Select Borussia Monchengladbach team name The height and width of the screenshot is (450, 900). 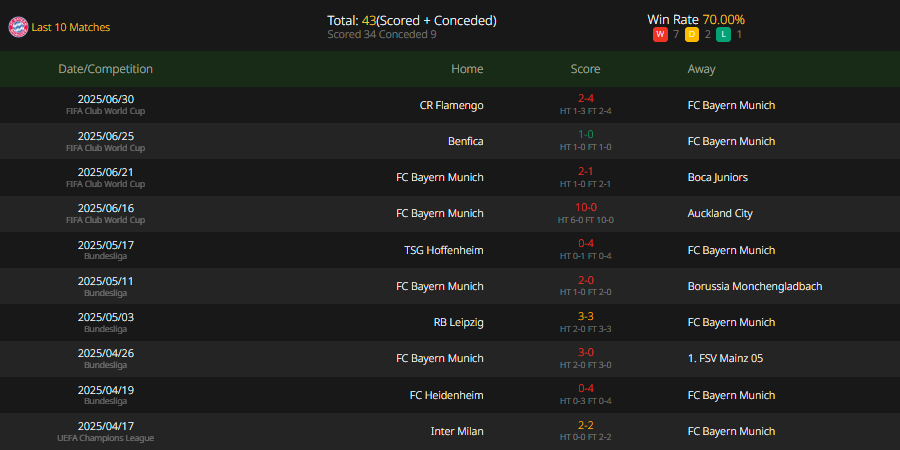tap(755, 286)
